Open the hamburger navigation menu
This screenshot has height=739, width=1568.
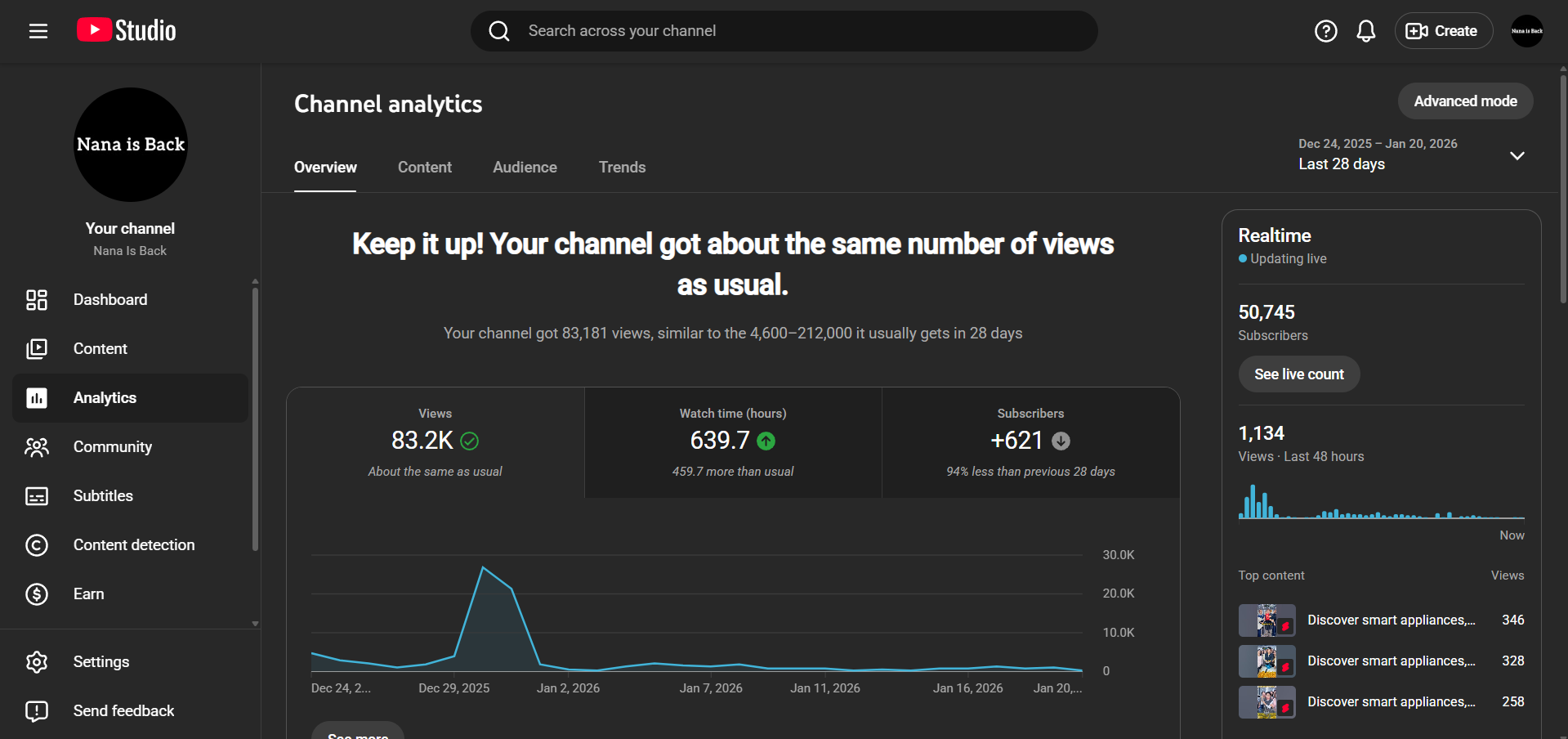click(38, 31)
